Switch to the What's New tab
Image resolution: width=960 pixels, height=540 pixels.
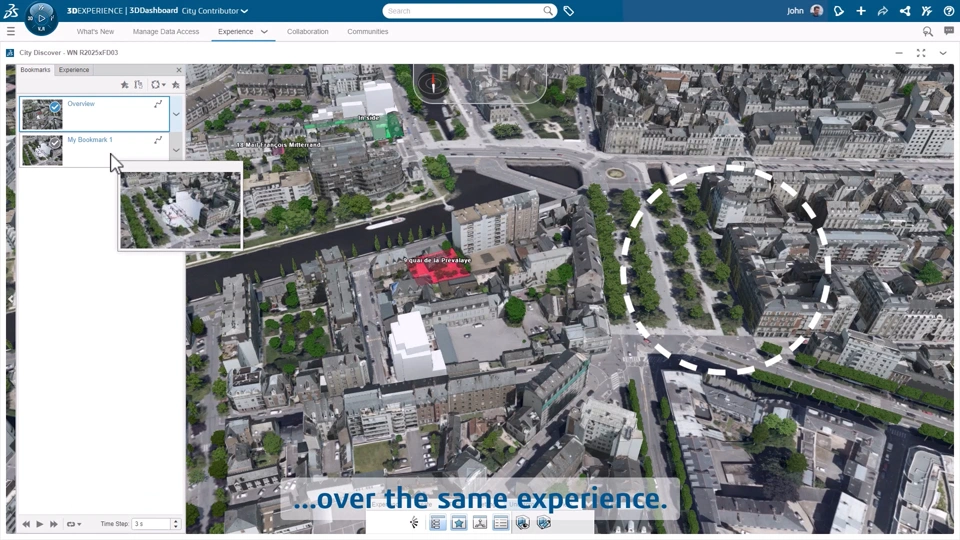coord(95,31)
